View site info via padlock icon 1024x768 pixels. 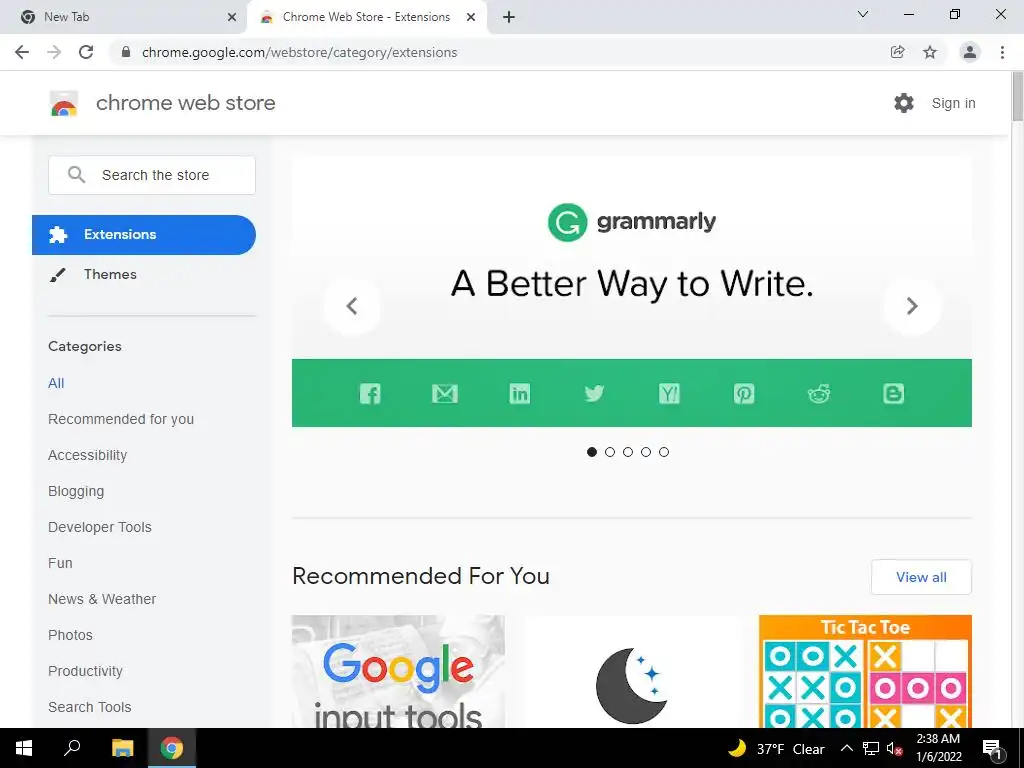(126, 52)
